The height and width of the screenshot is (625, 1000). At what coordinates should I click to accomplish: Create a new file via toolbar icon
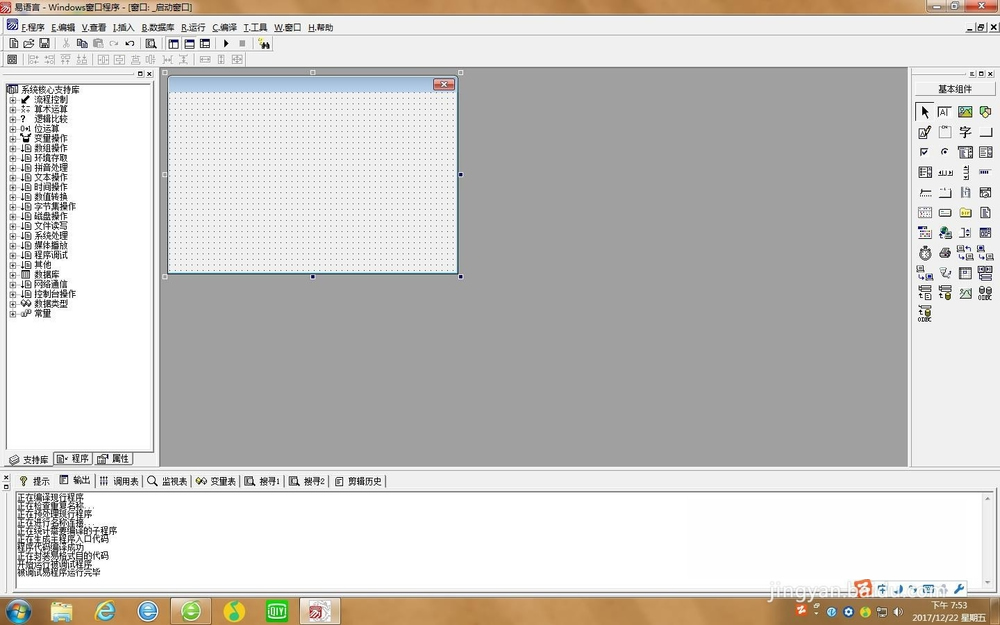[13, 43]
